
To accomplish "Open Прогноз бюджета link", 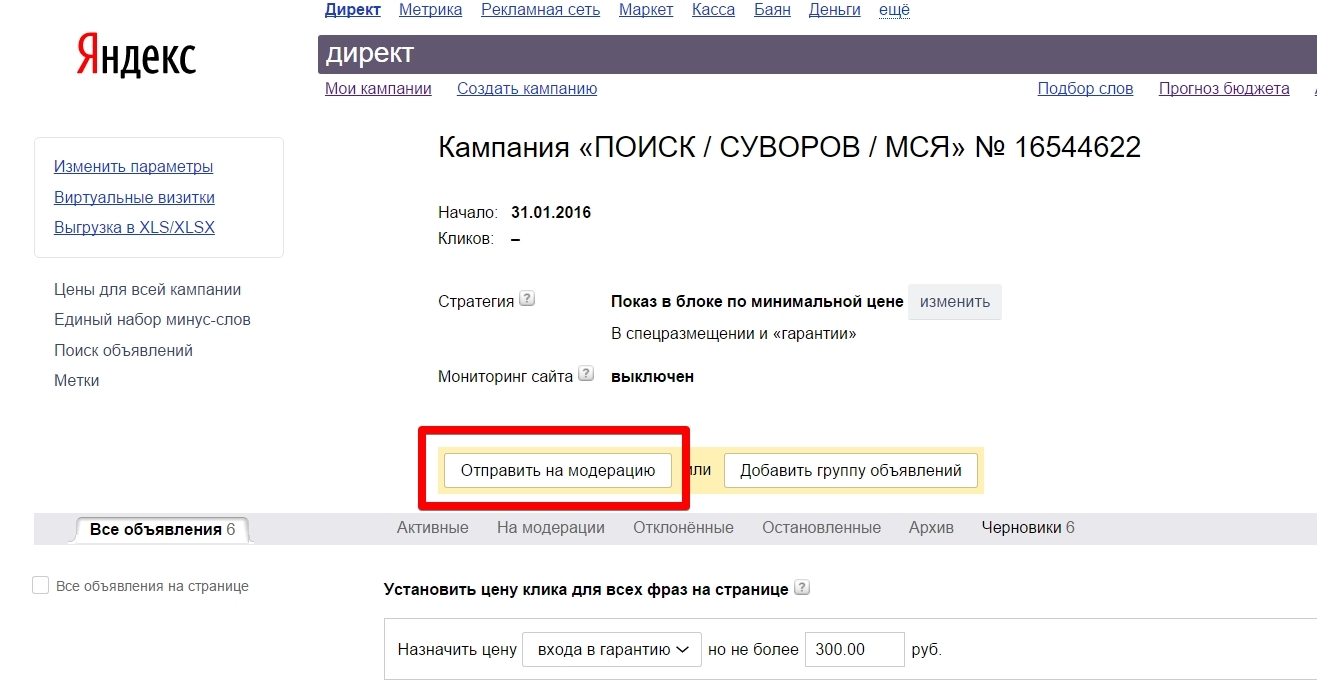I will [1224, 88].
